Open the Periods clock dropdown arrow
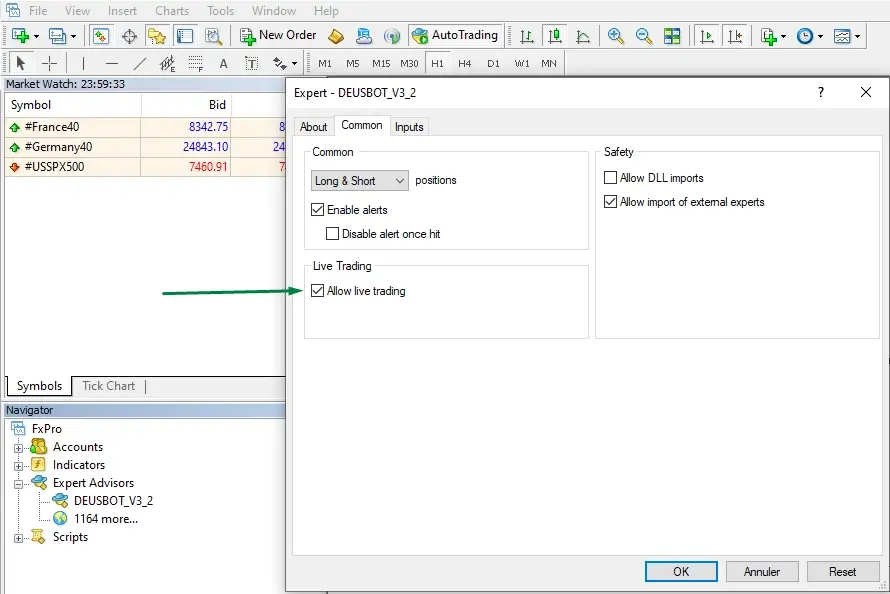 (820, 36)
